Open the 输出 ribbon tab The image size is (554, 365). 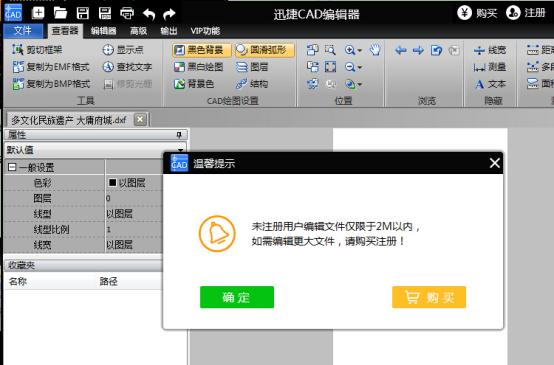[x=169, y=31]
